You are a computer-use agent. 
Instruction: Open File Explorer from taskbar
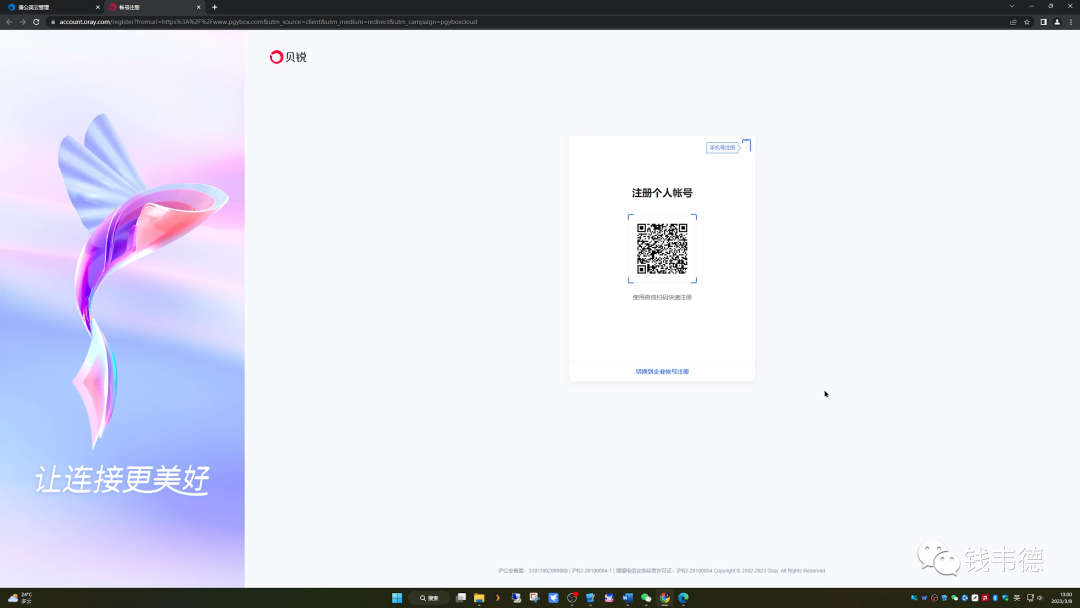(479, 598)
